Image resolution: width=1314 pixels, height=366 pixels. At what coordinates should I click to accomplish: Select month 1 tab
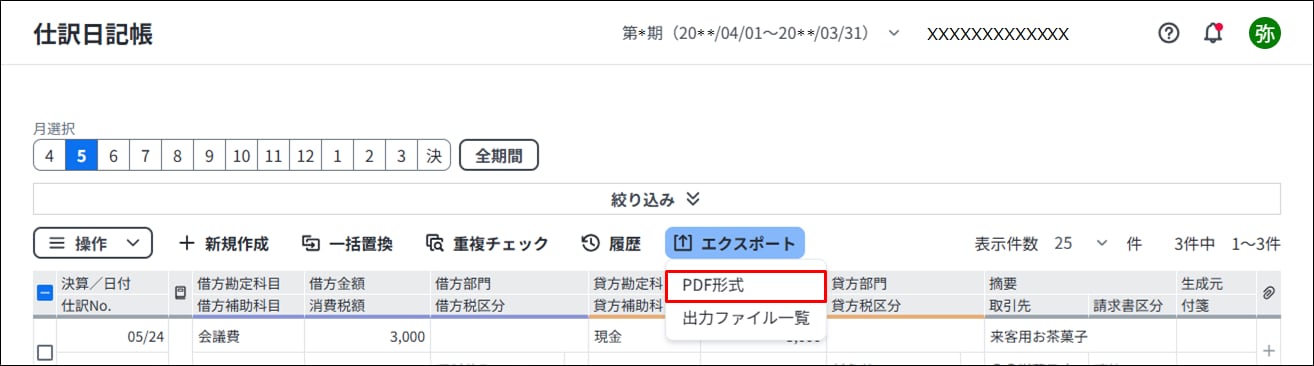tap(337, 156)
